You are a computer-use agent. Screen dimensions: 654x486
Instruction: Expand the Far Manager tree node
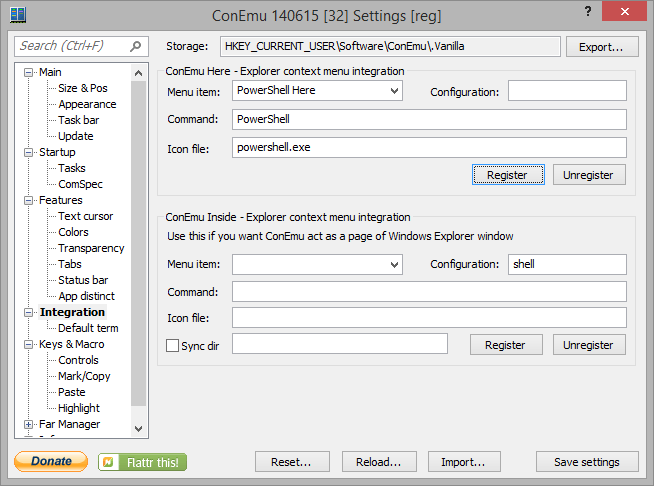pos(29,424)
